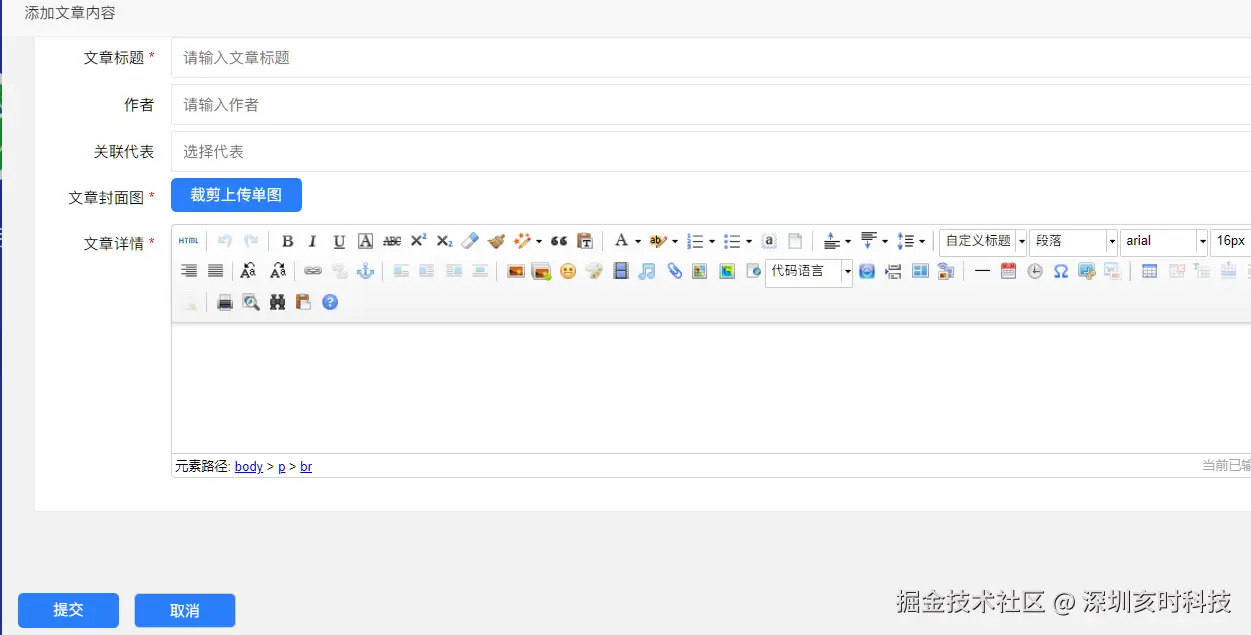Click the paste as plain text icon

tap(585, 241)
